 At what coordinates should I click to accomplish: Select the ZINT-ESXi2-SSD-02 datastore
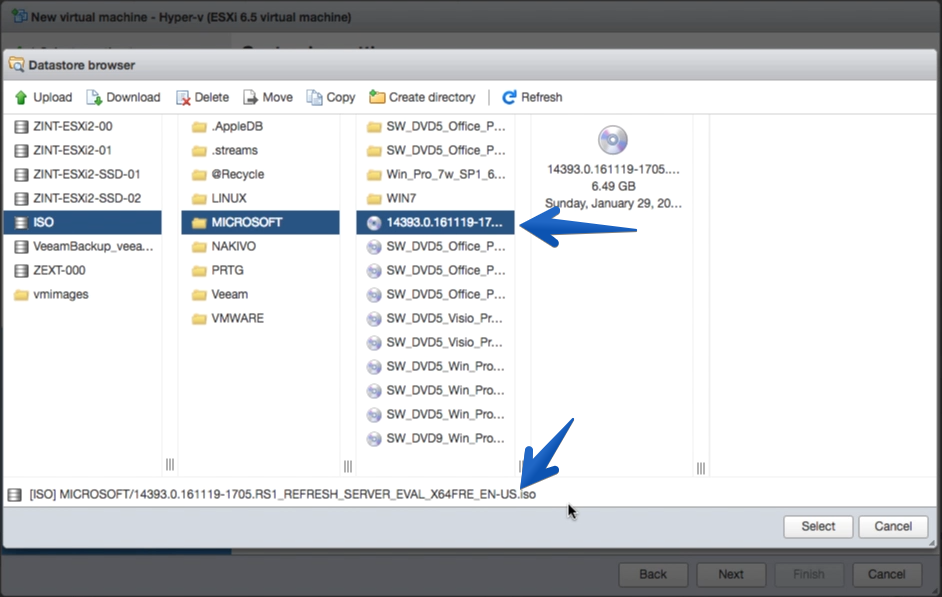(82, 198)
